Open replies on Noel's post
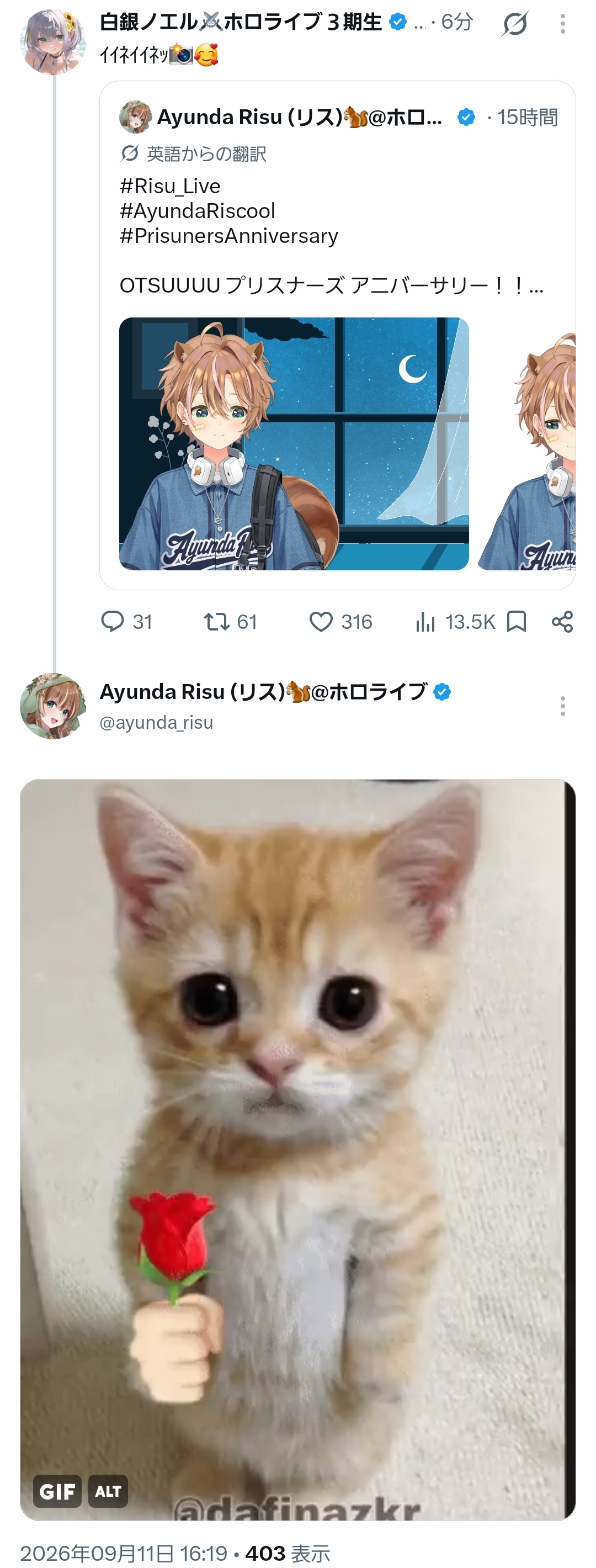The width and height of the screenshot is (596, 1568). (x=126, y=622)
